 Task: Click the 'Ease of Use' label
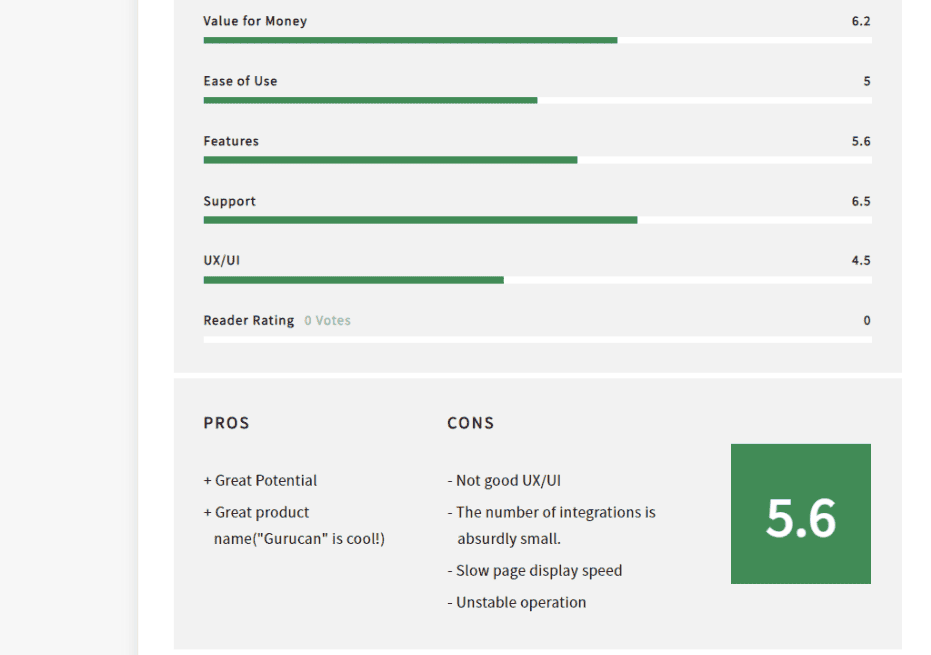pos(240,81)
